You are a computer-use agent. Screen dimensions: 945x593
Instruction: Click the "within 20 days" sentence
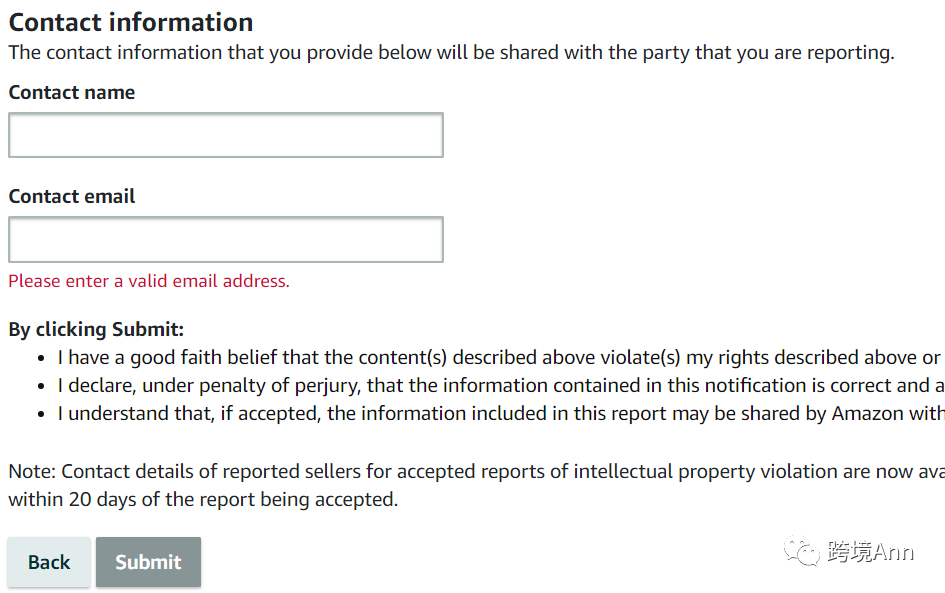(203, 499)
